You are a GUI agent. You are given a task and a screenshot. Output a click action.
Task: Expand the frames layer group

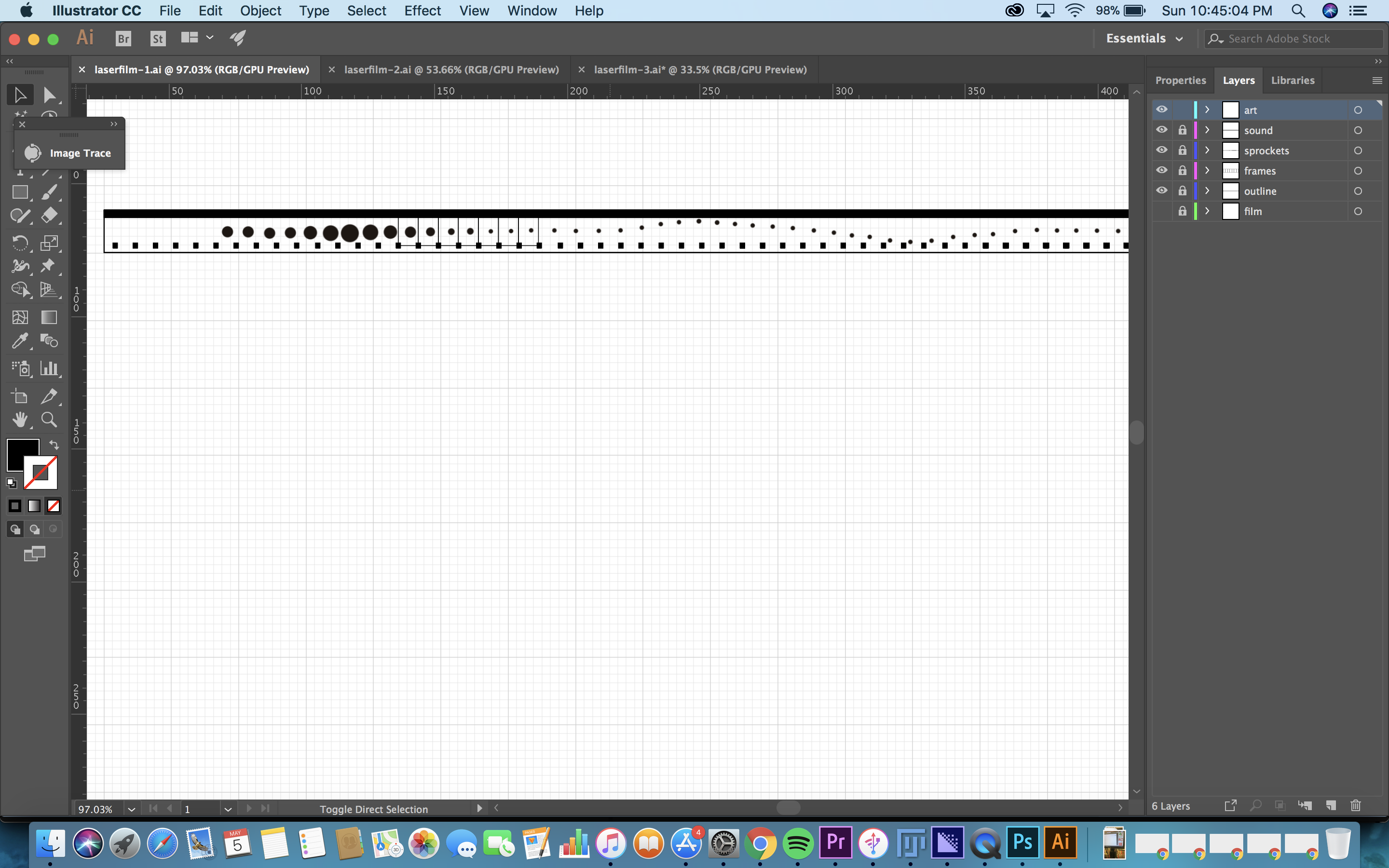coord(1207,170)
